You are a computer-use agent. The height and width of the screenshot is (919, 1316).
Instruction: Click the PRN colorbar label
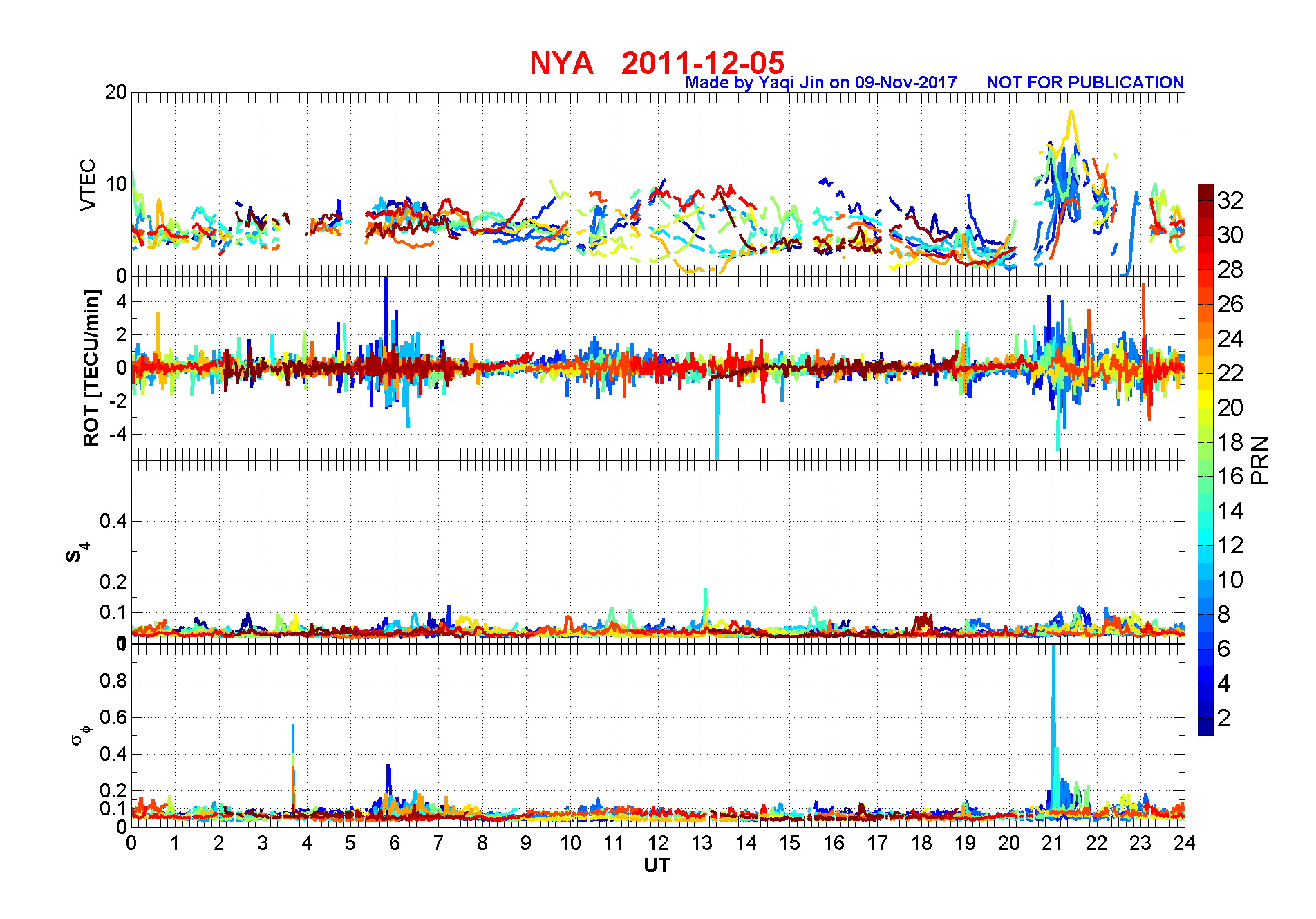(1260, 460)
